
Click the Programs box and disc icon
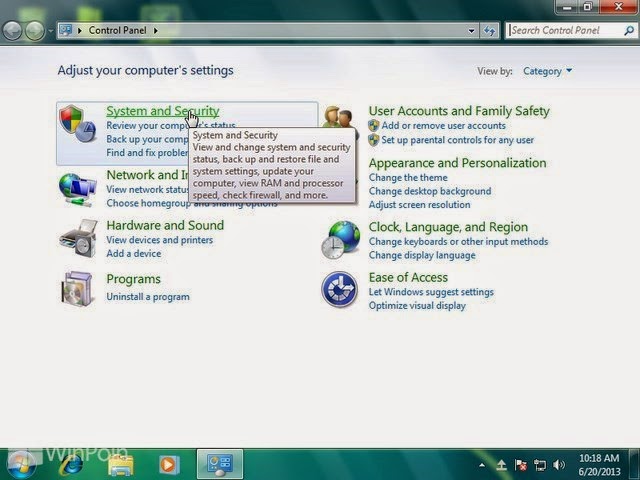(77, 289)
